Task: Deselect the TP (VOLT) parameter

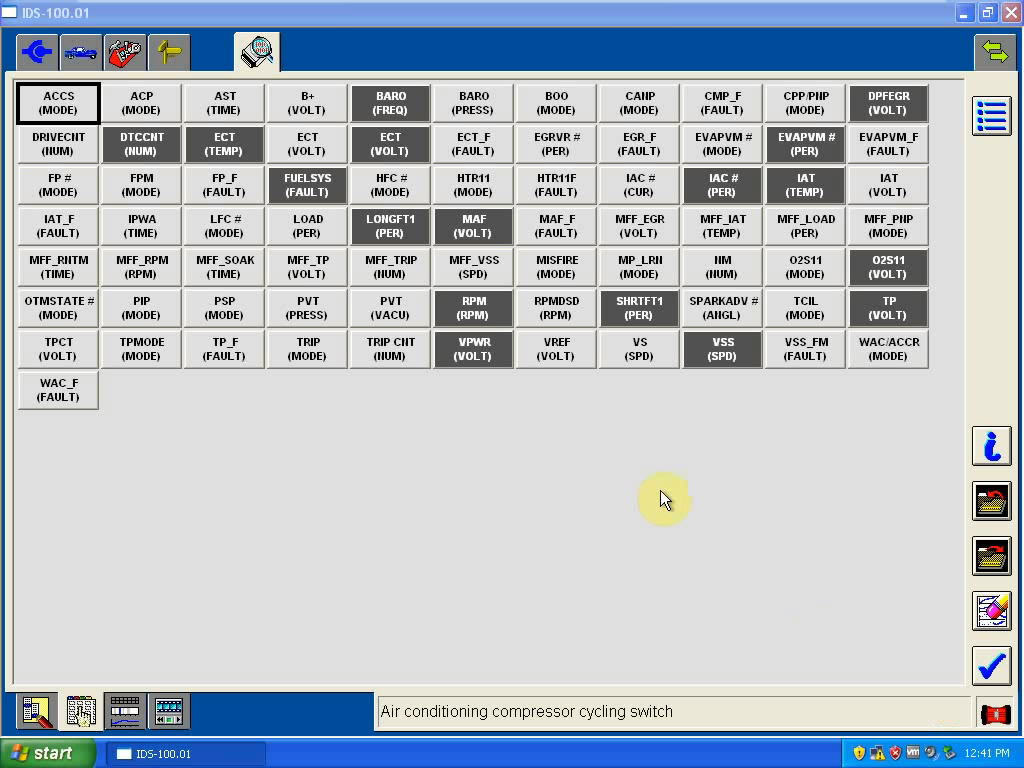Action: coord(888,308)
